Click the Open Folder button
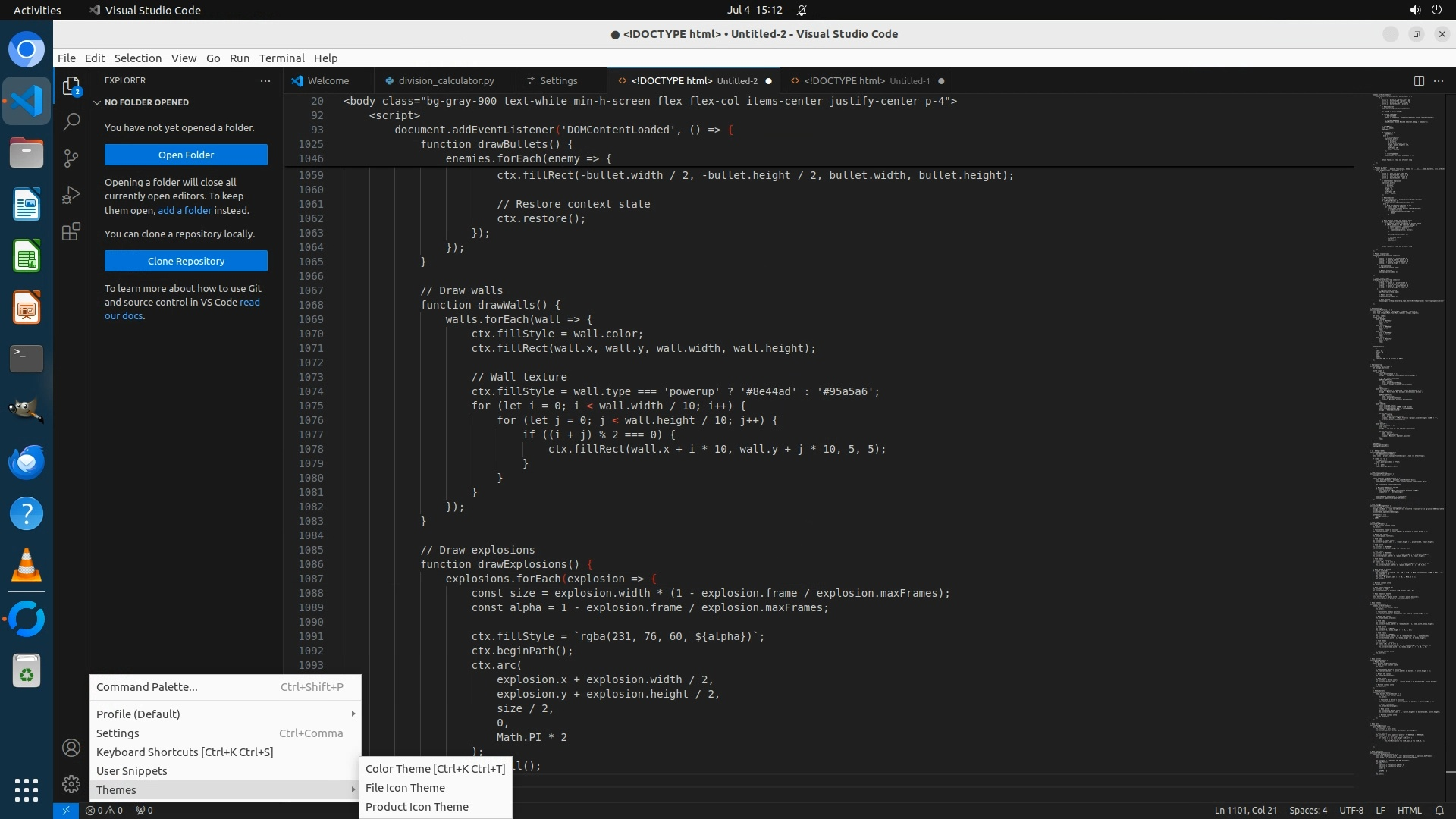Screen dimensions: 1456x819 pos(186,155)
